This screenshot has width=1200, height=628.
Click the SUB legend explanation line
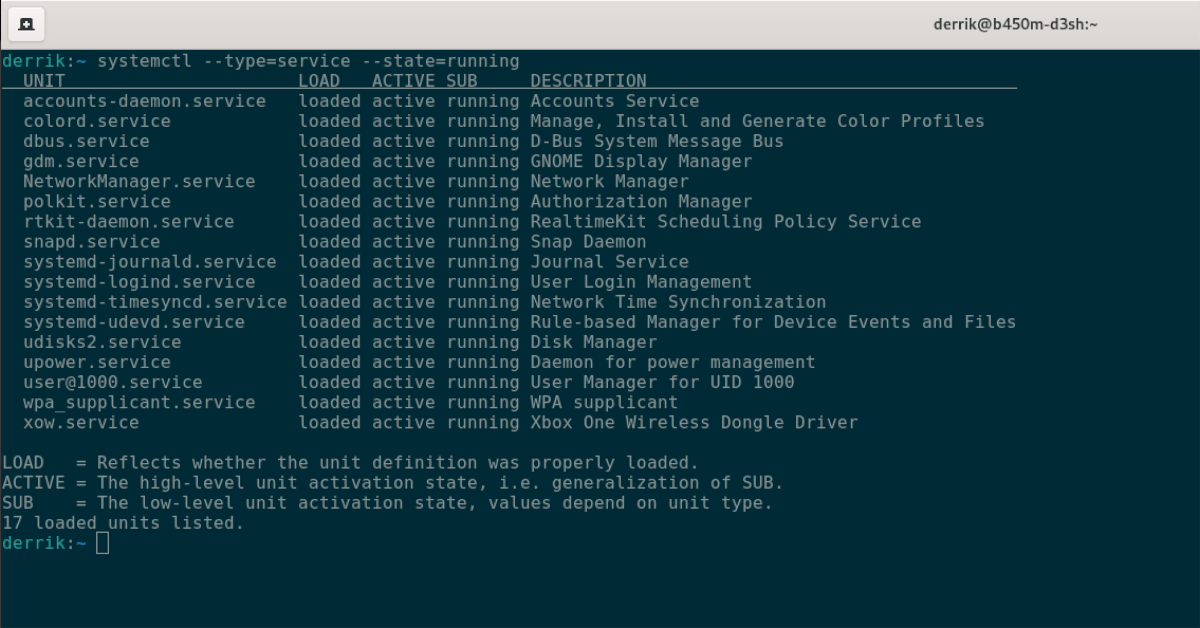[x=388, y=502]
